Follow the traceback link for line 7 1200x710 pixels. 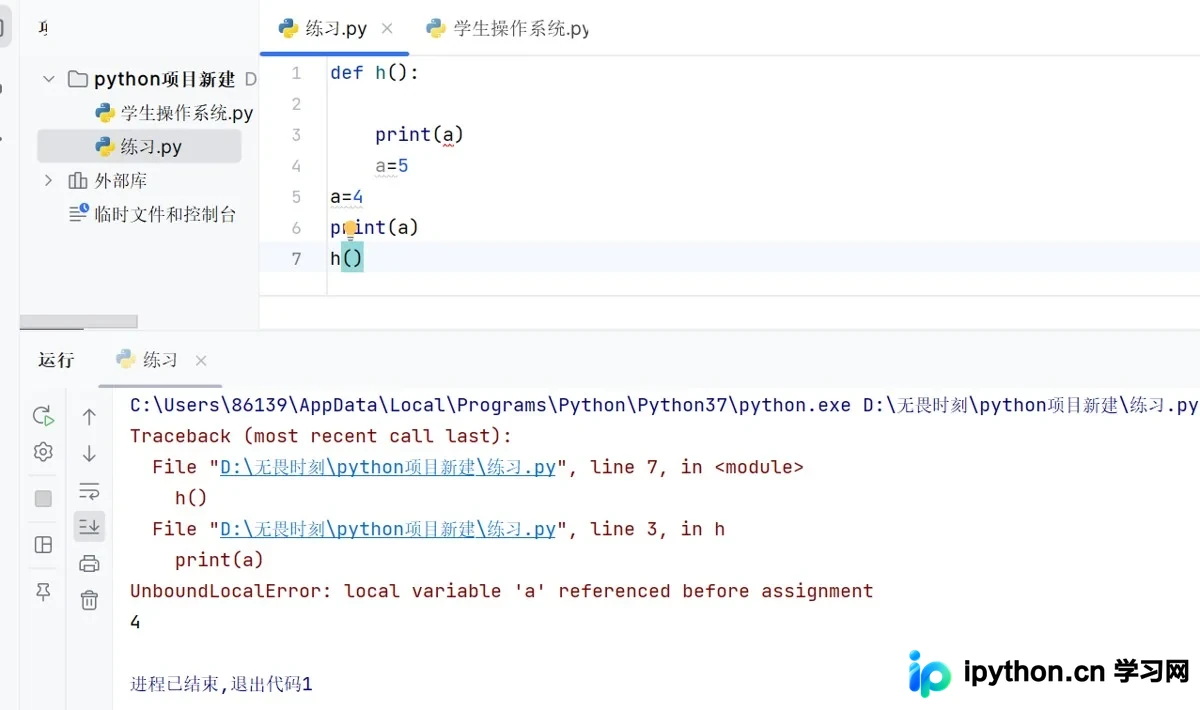(x=388, y=467)
